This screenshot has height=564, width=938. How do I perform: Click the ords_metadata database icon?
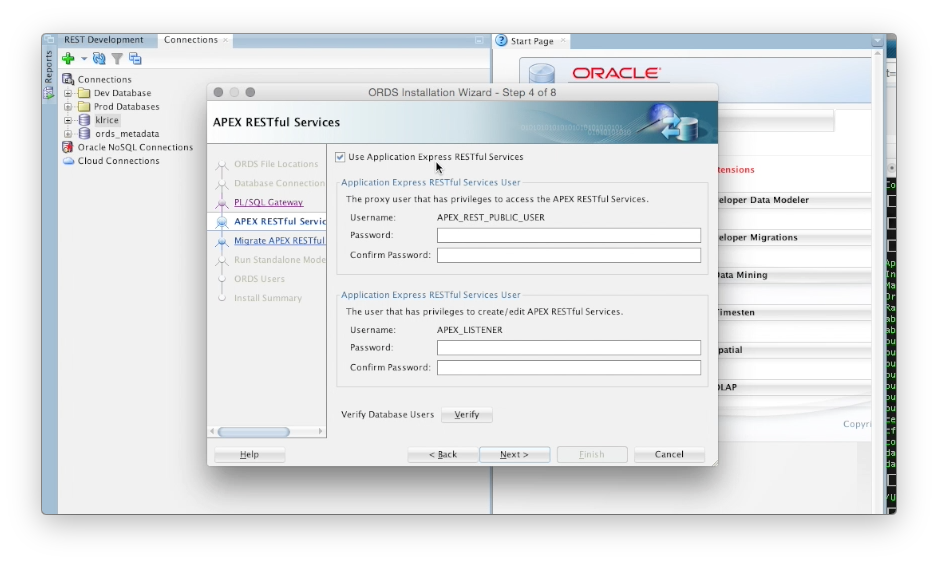click(x=84, y=133)
